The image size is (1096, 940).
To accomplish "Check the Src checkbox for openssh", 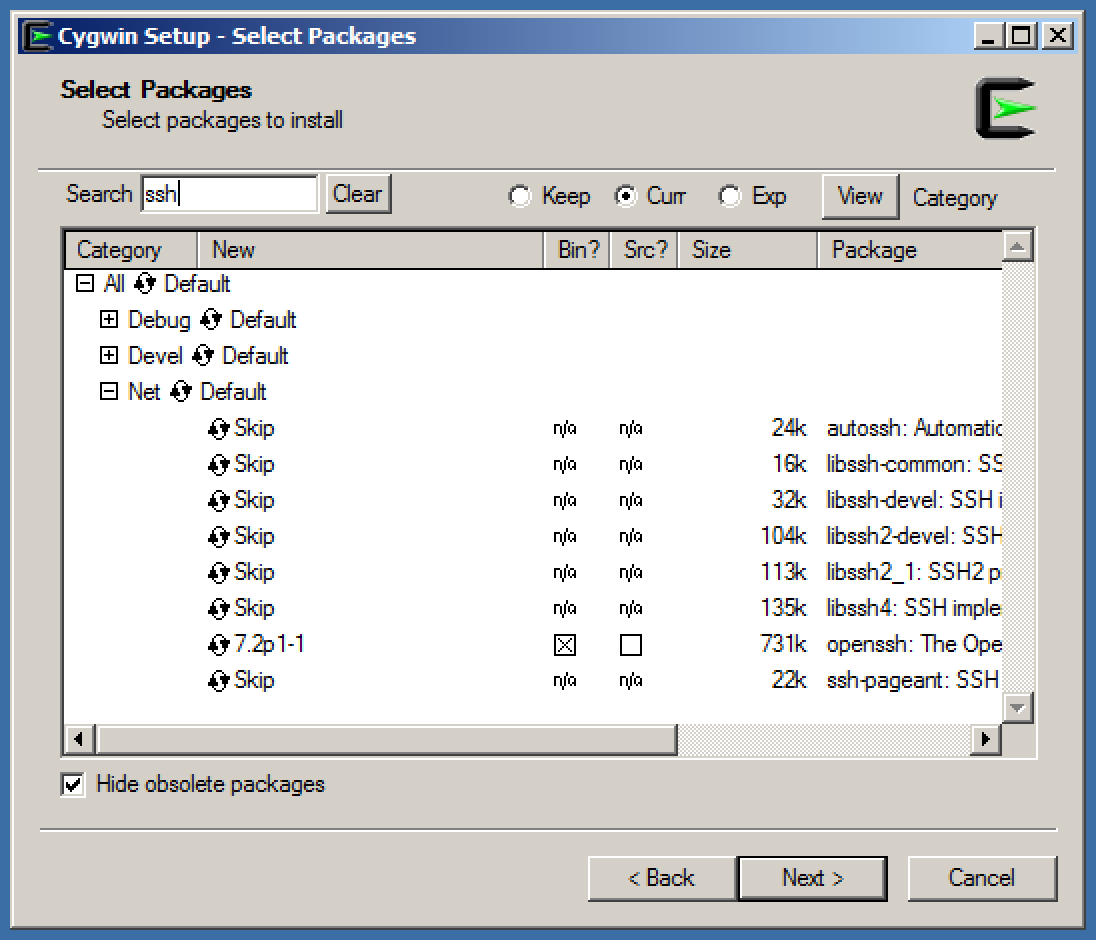I will point(630,645).
